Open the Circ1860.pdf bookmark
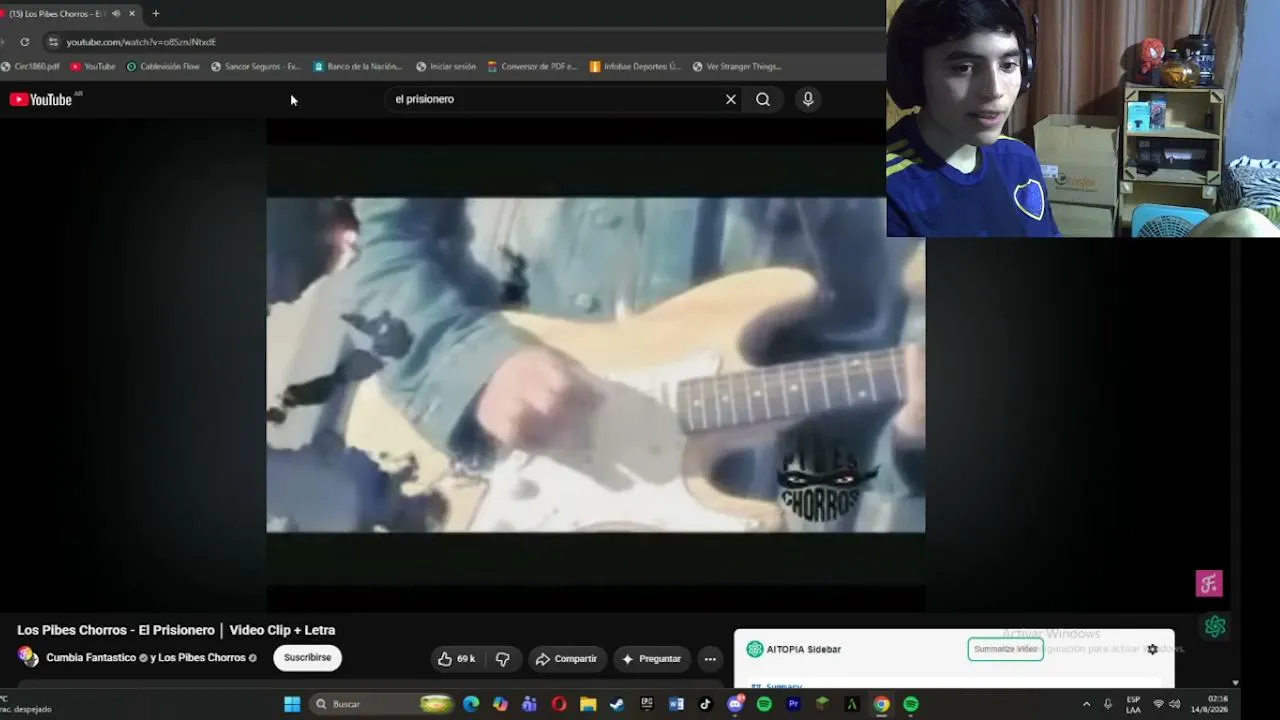1280x720 pixels. click(x=30, y=67)
